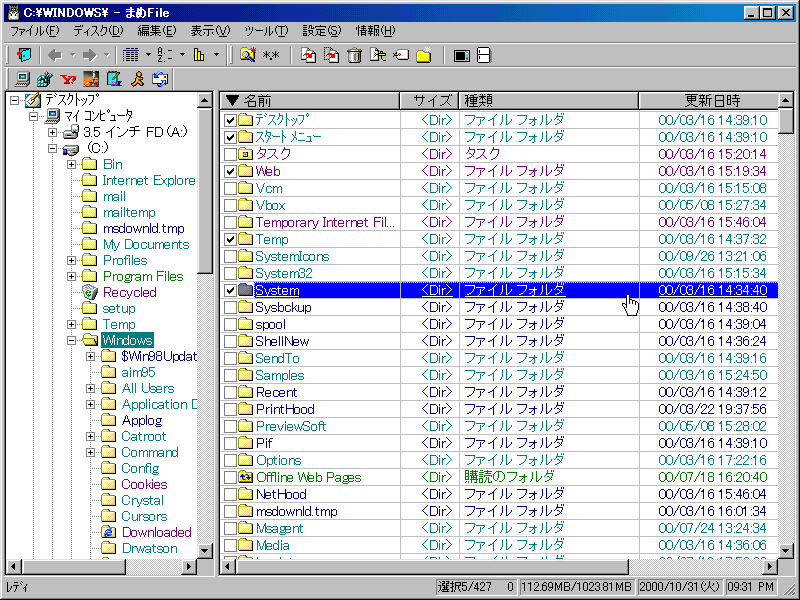800x600 pixels.
Task: Open the 情報(H) menu
Action: [375, 31]
